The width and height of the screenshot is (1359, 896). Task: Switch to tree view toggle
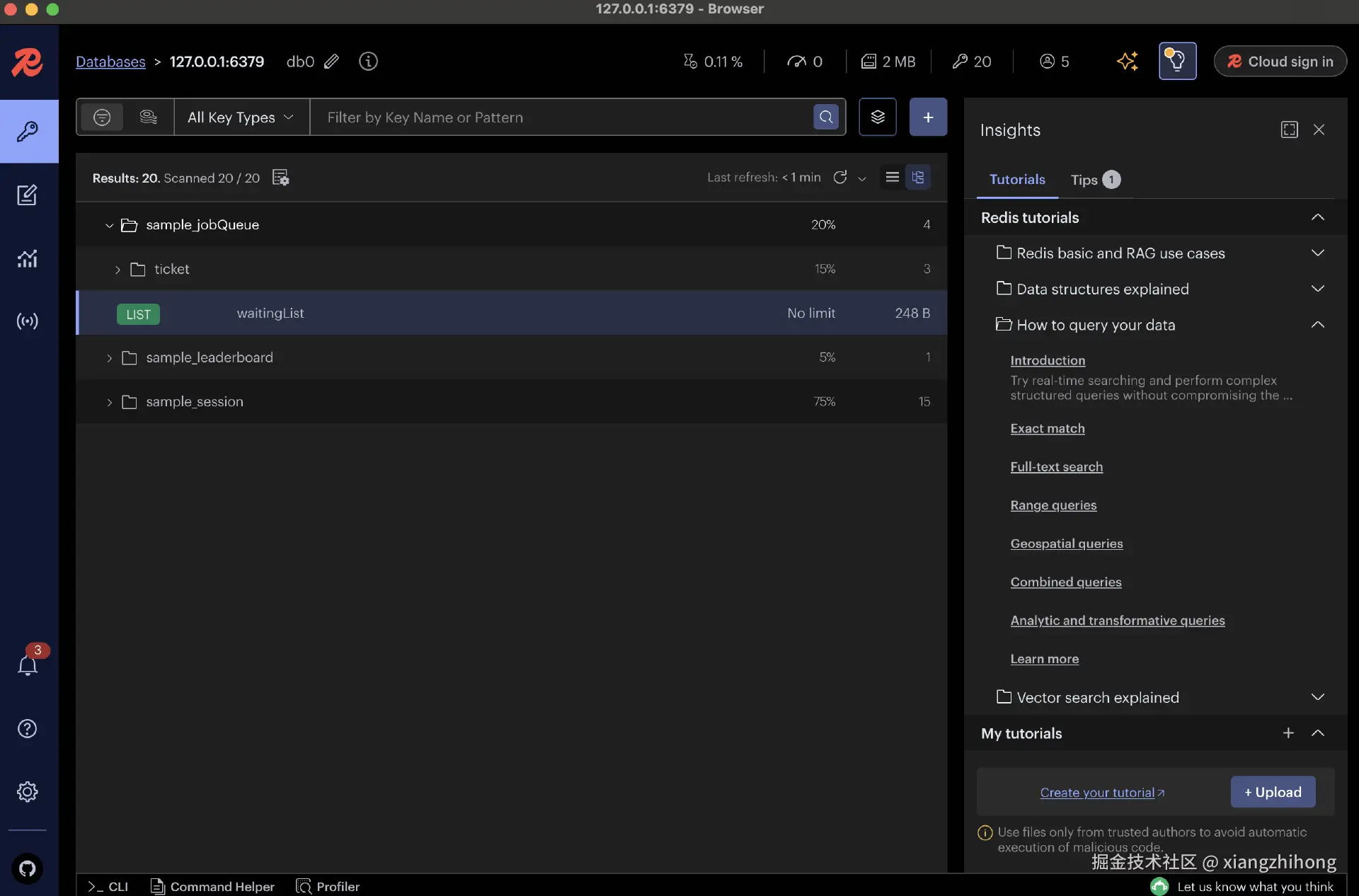click(918, 177)
